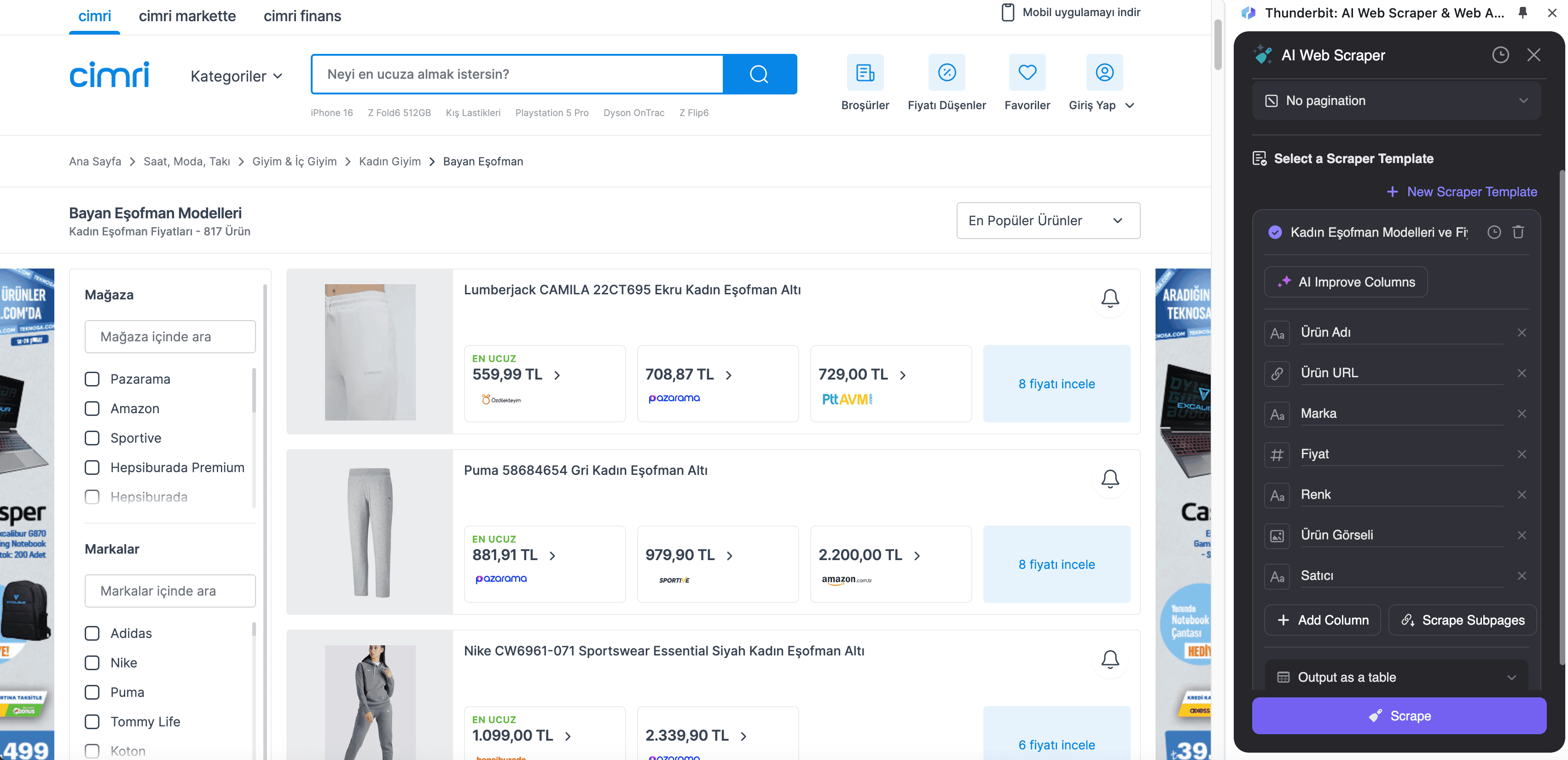
Task: Switch to the cimri markette tab
Action: coord(187,17)
